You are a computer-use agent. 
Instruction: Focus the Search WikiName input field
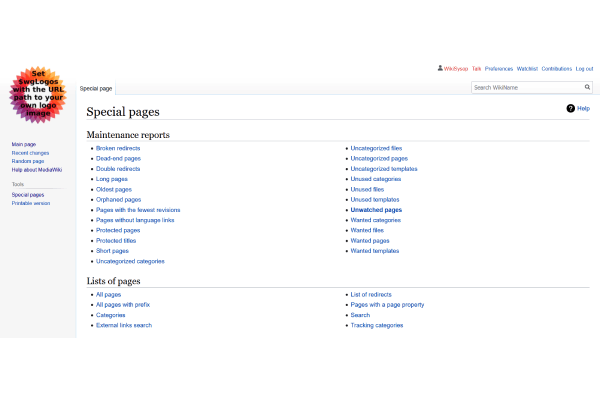526,87
